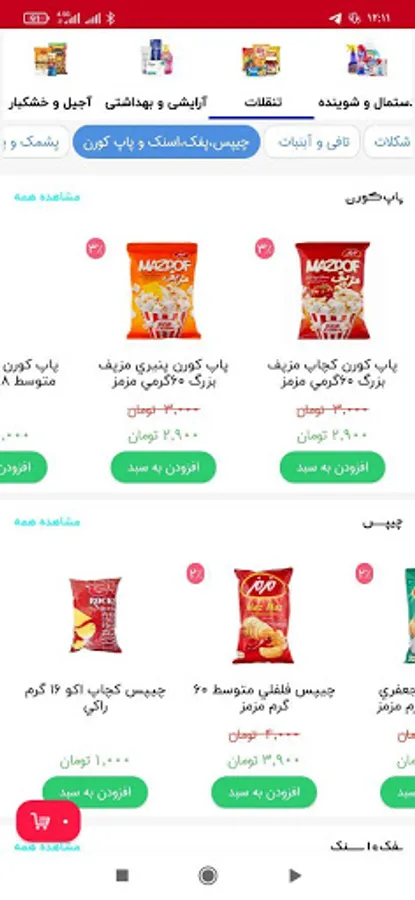Open the orange cheese popcorn product image
415x900 pixels.
click(x=163, y=290)
